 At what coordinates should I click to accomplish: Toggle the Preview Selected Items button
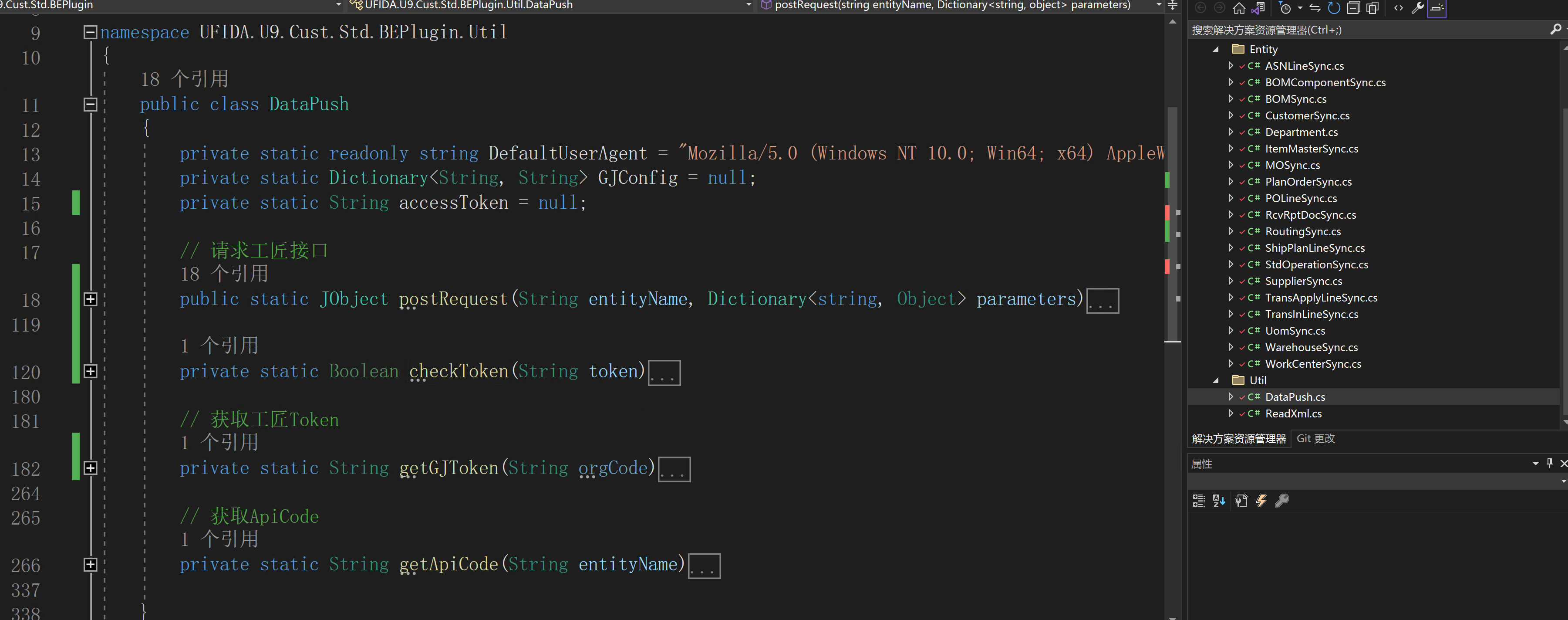click(1436, 8)
